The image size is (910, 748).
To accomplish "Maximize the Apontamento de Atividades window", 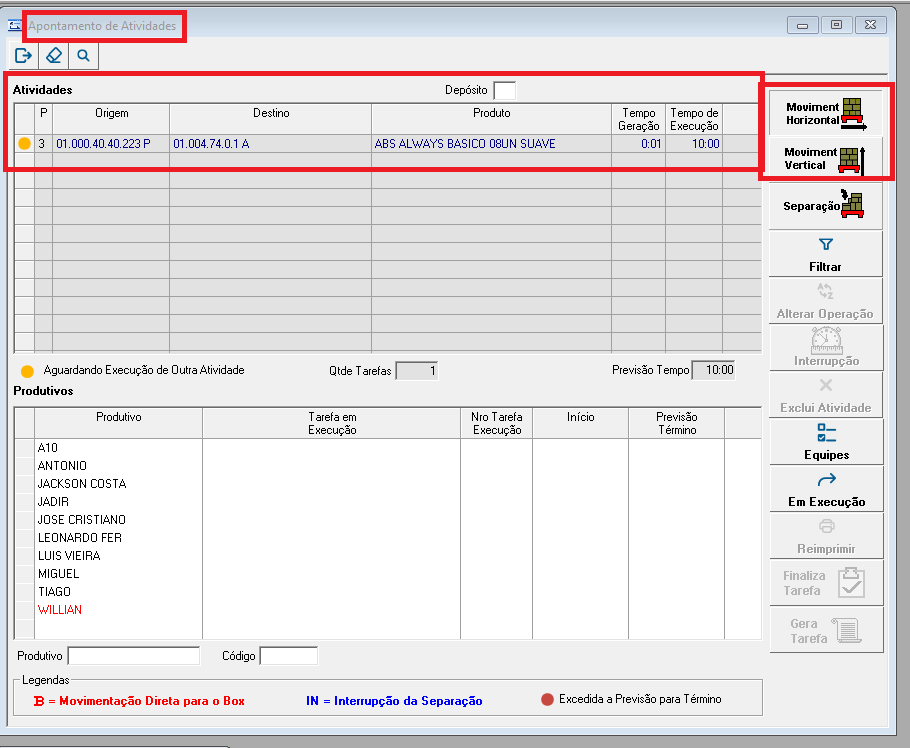I will 836,25.
